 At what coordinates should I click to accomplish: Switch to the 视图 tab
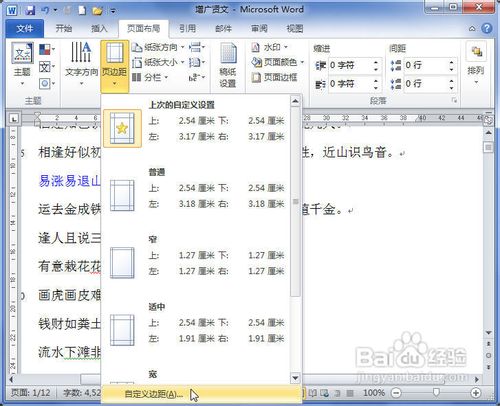[x=295, y=28]
